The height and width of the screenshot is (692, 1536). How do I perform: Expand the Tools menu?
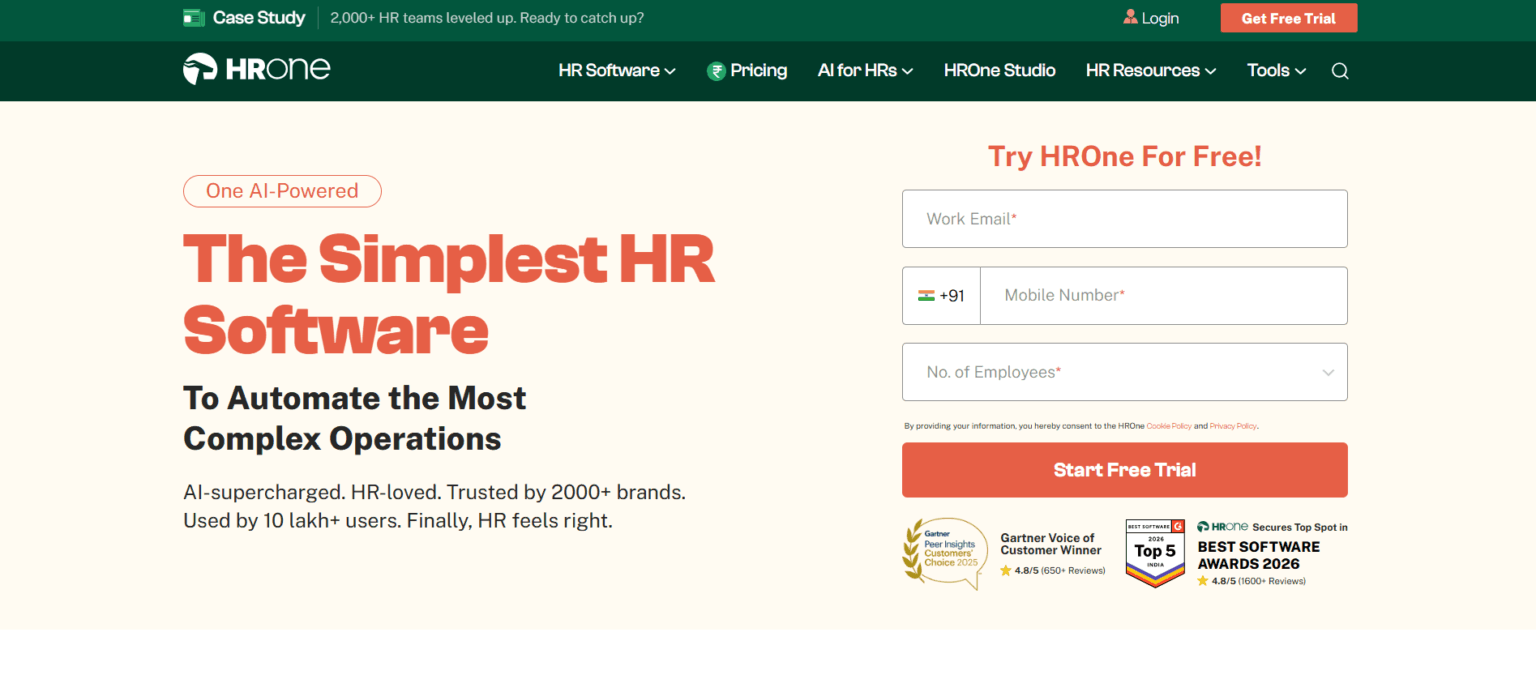tap(1277, 70)
